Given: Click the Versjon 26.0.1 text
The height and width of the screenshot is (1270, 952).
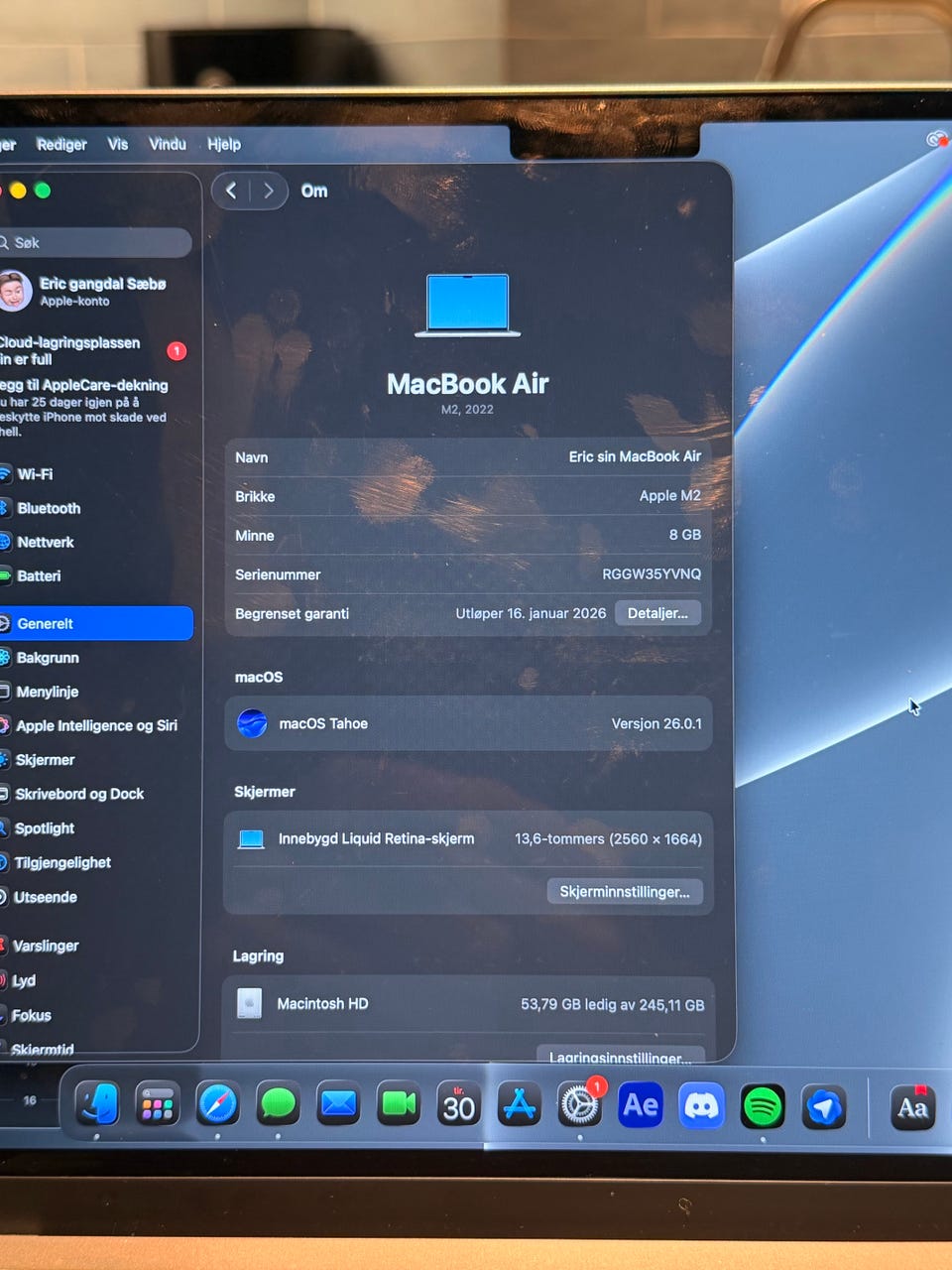Looking at the screenshot, I should point(656,723).
